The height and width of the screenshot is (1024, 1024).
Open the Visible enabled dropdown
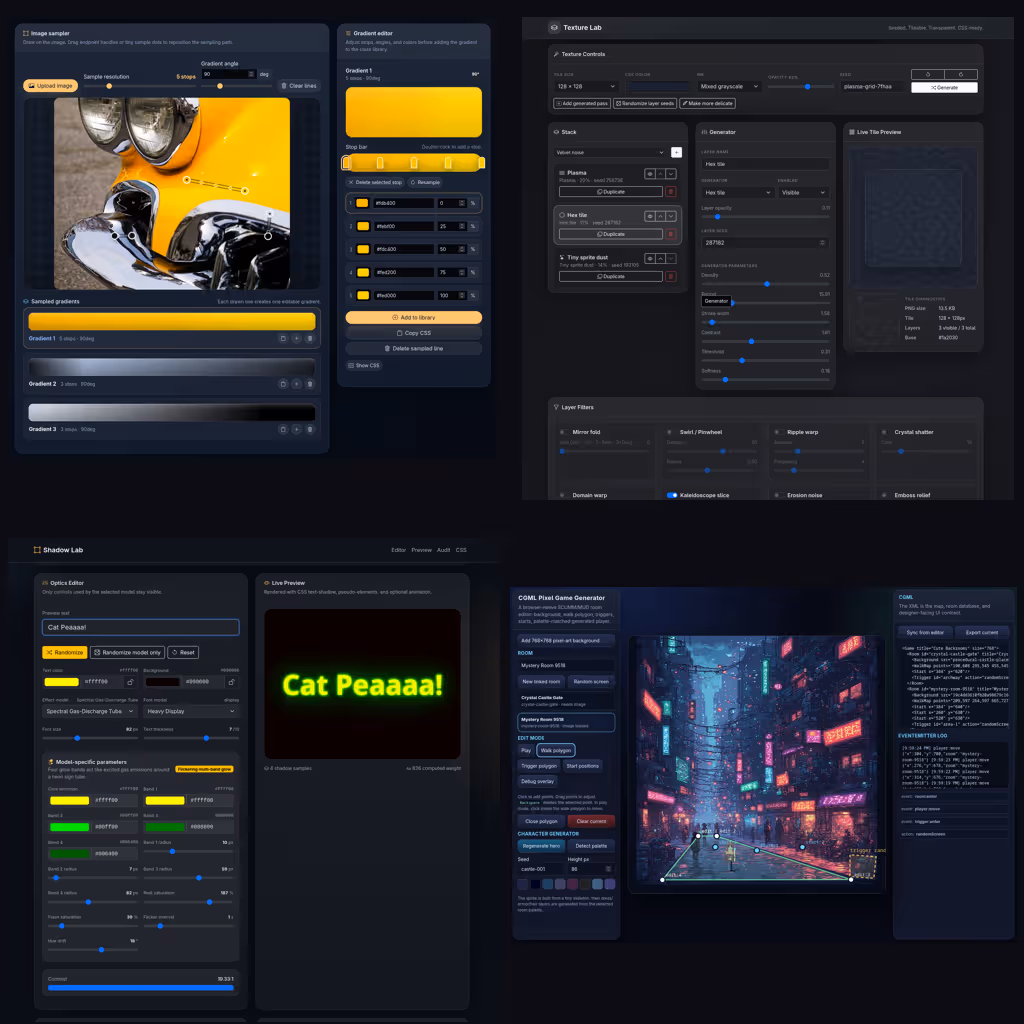point(803,193)
